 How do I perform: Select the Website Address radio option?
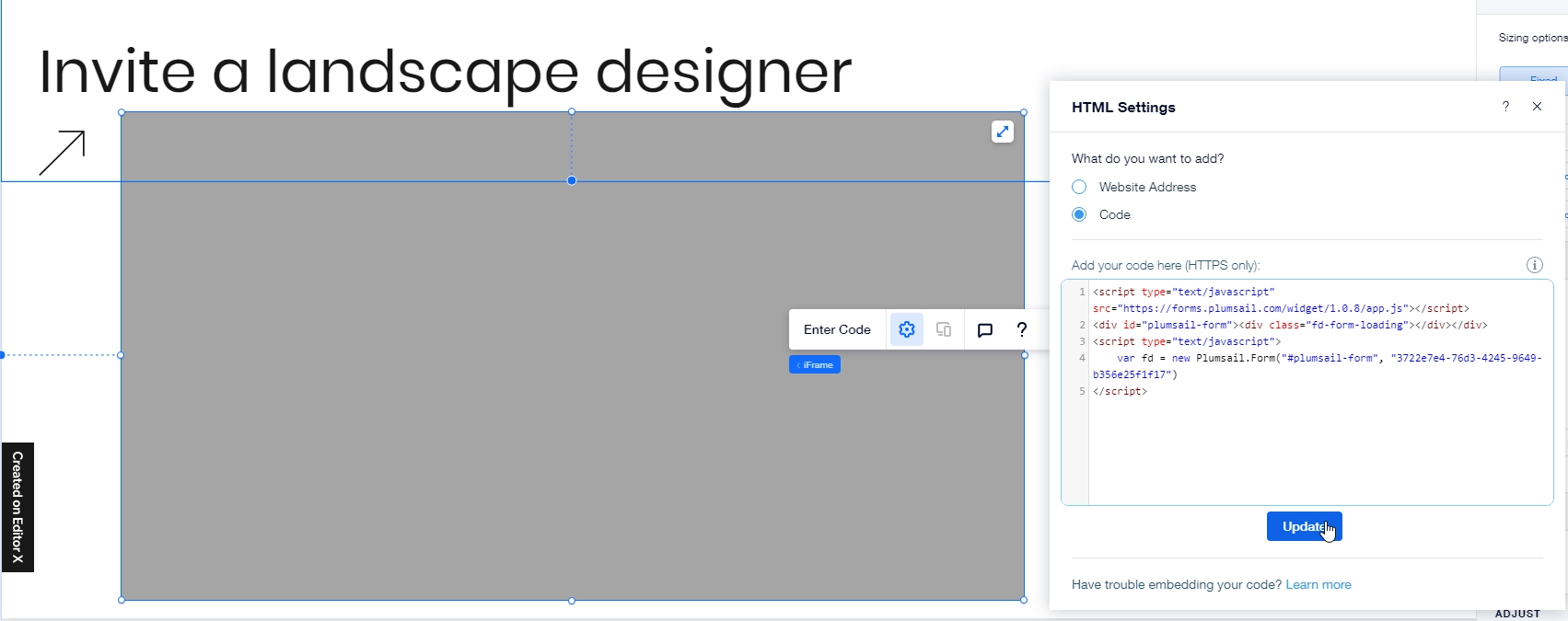pos(1079,187)
